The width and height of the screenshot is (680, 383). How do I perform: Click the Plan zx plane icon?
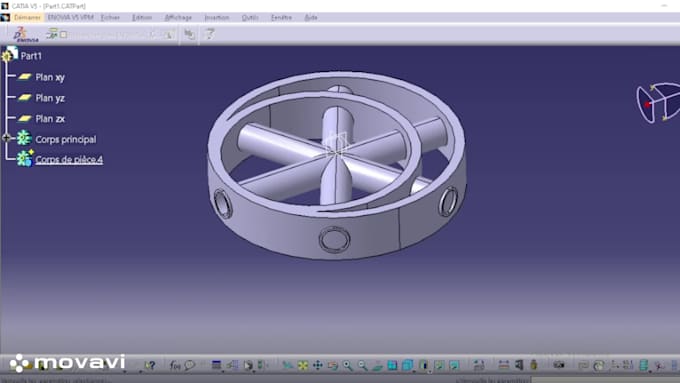[25, 118]
